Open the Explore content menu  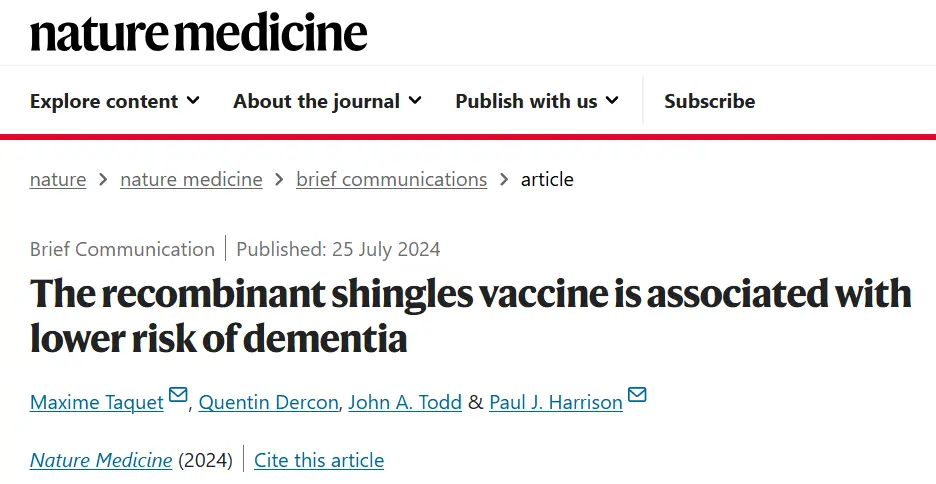pyautogui.click(x=115, y=101)
